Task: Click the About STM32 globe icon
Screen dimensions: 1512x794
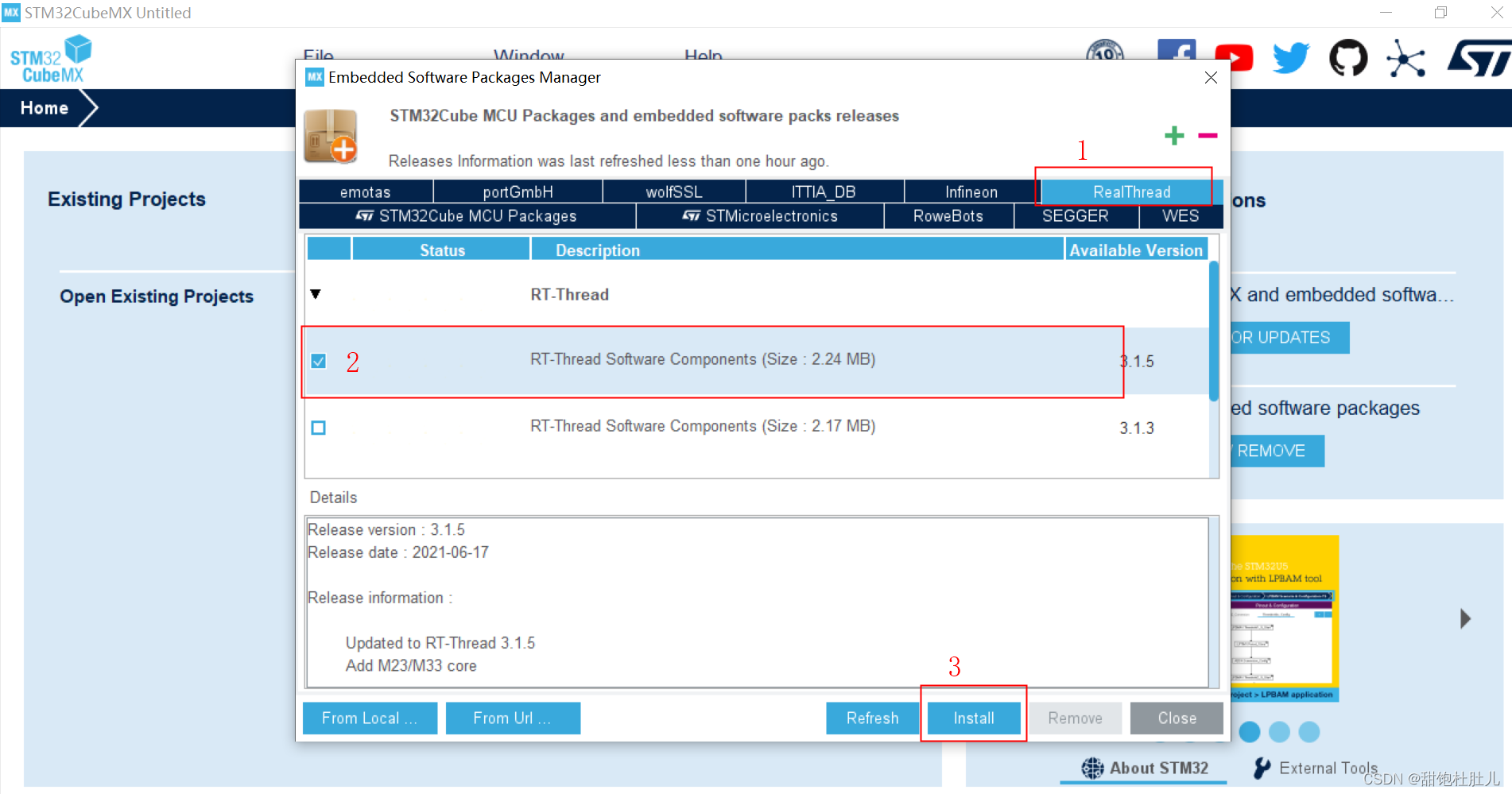Action: point(1092,768)
